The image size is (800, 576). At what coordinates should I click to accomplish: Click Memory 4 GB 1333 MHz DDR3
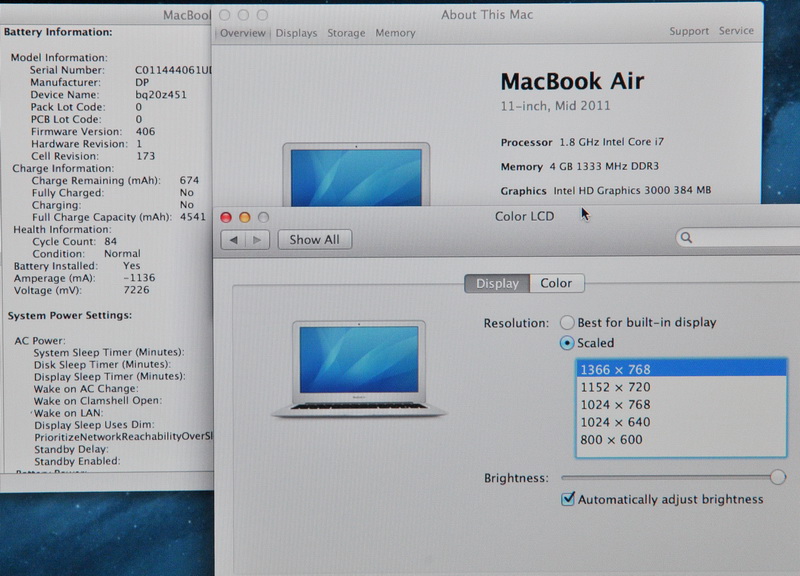pos(580,166)
